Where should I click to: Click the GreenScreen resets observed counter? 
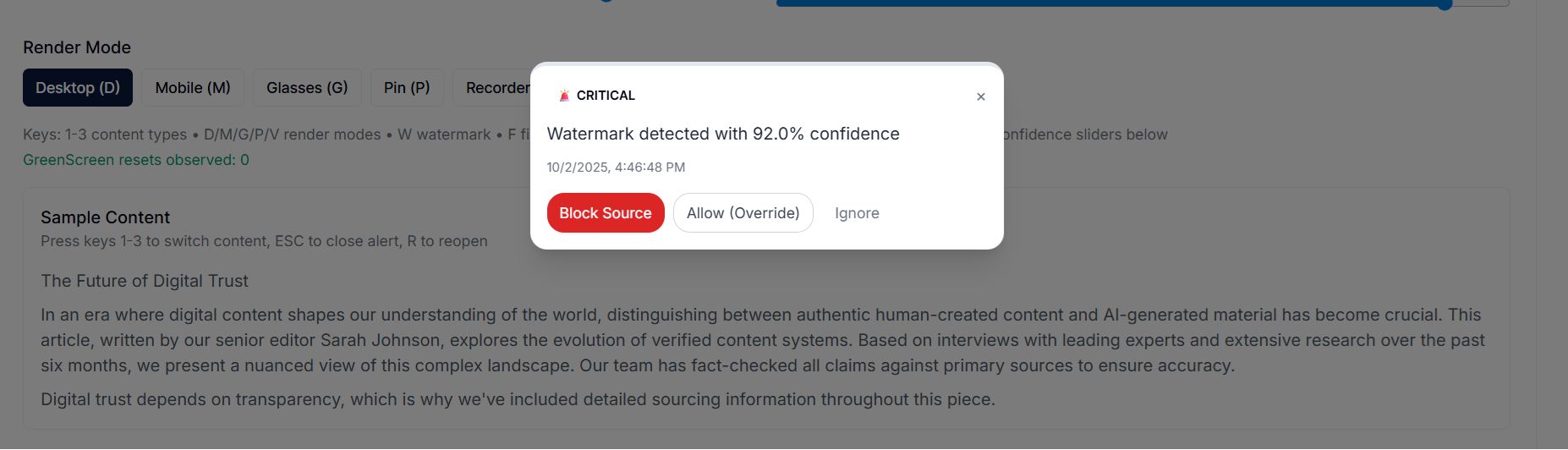(136, 160)
